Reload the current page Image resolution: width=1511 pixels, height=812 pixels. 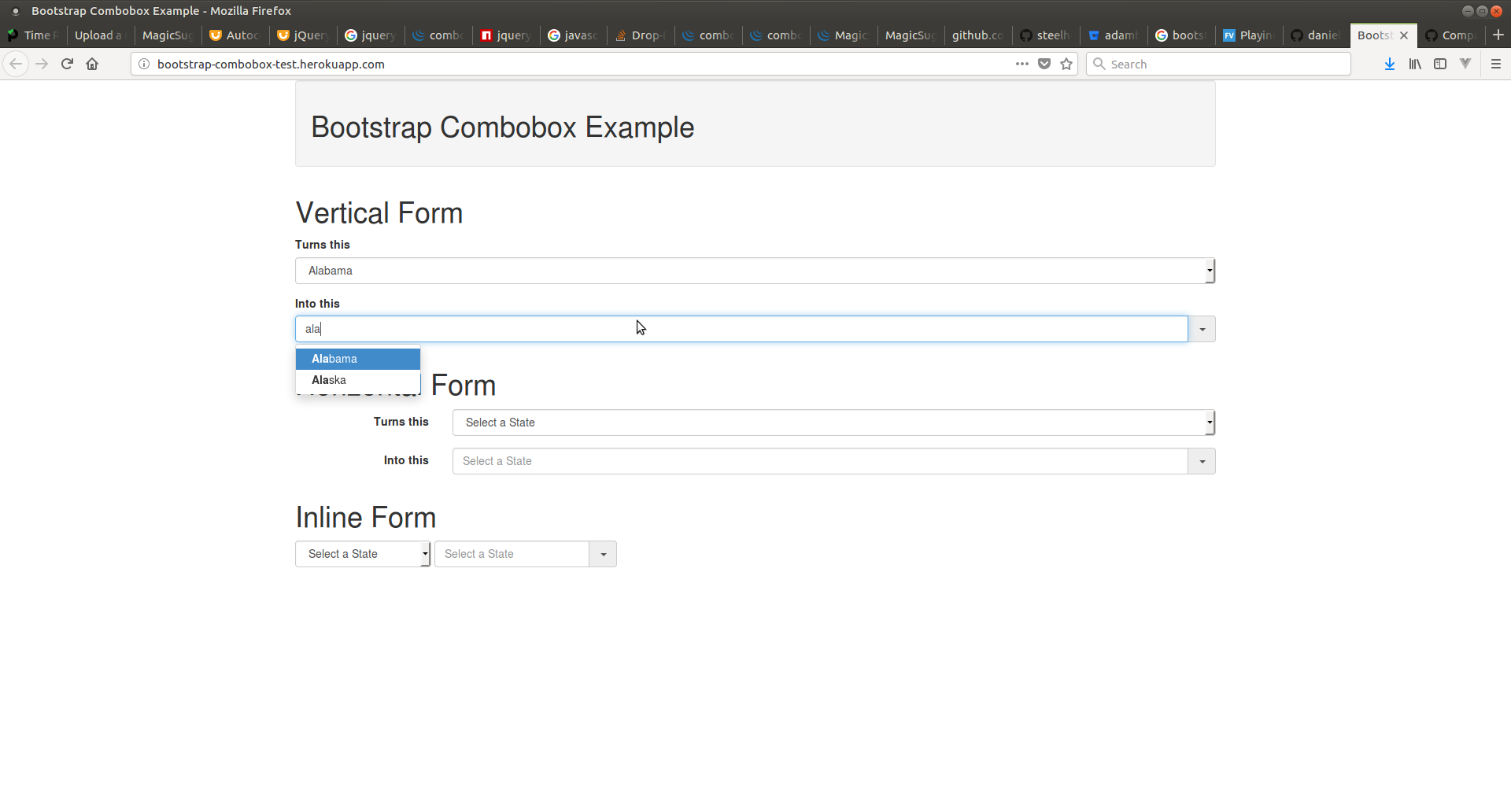point(67,64)
